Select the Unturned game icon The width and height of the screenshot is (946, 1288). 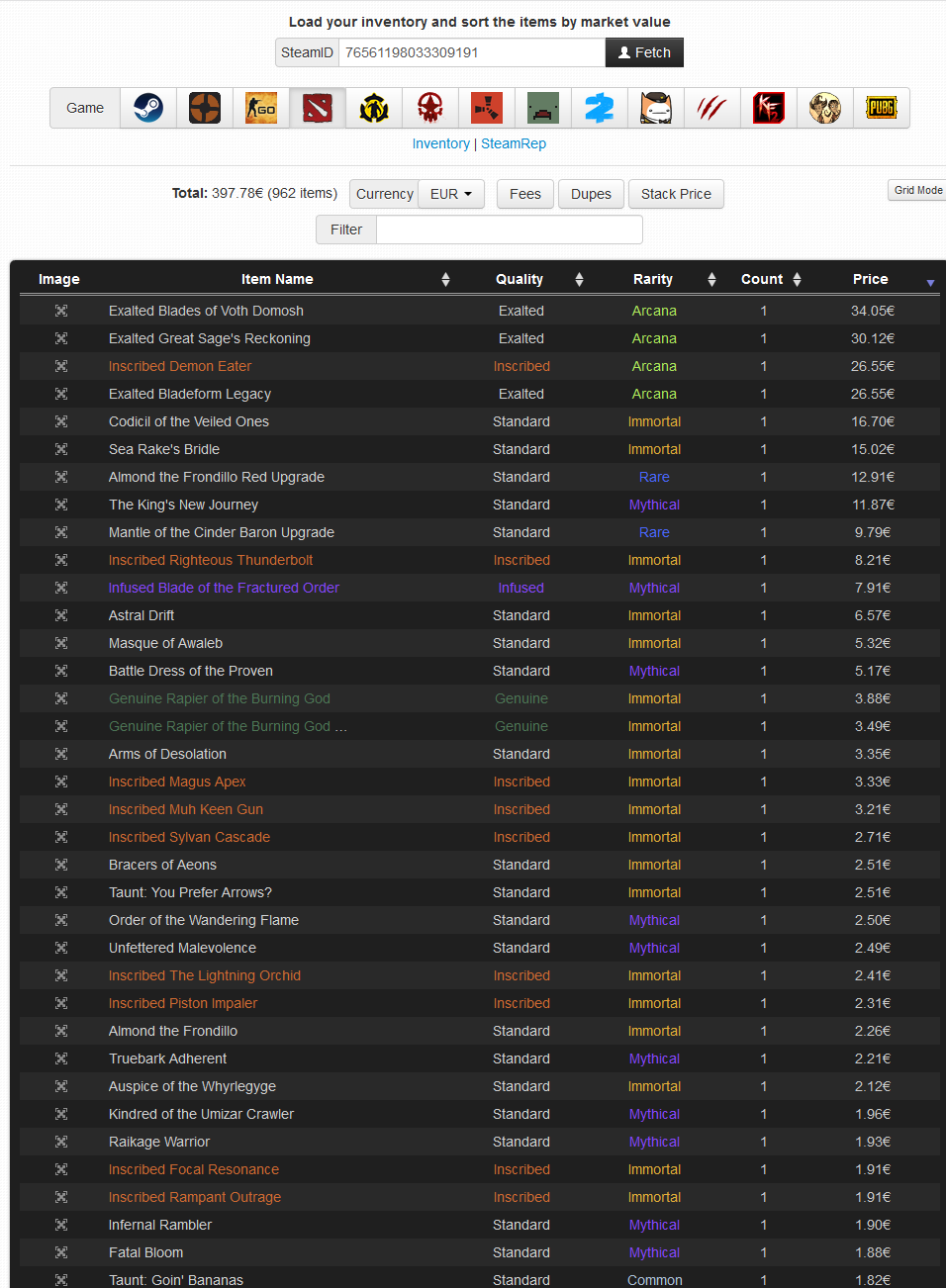[542, 108]
